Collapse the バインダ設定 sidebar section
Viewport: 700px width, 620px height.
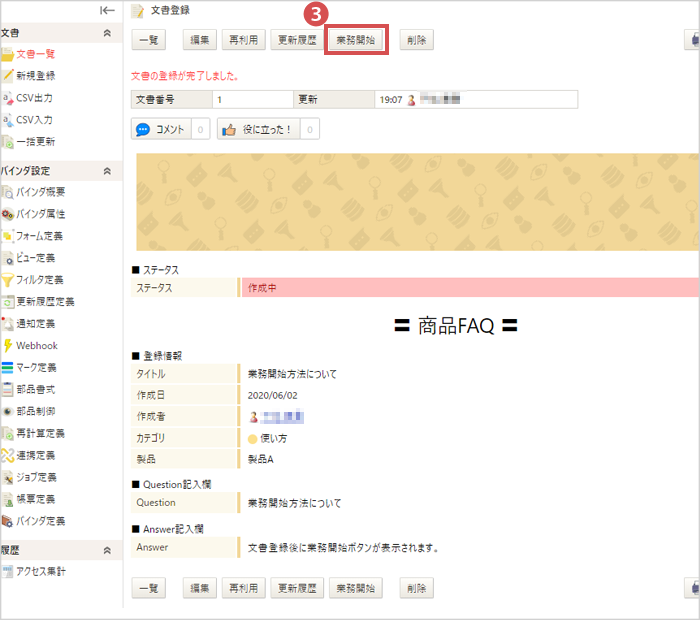(x=107, y=171)
